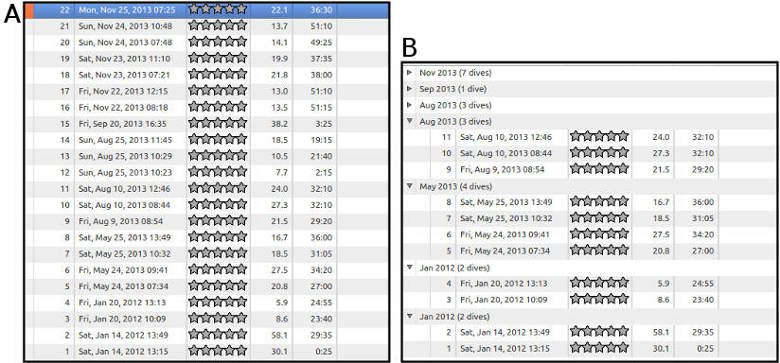This screenshot has height=363, width=780.
Task: Click dive 8's star rating in panel B
Action: pyautogui.click(x=600, y=201)
